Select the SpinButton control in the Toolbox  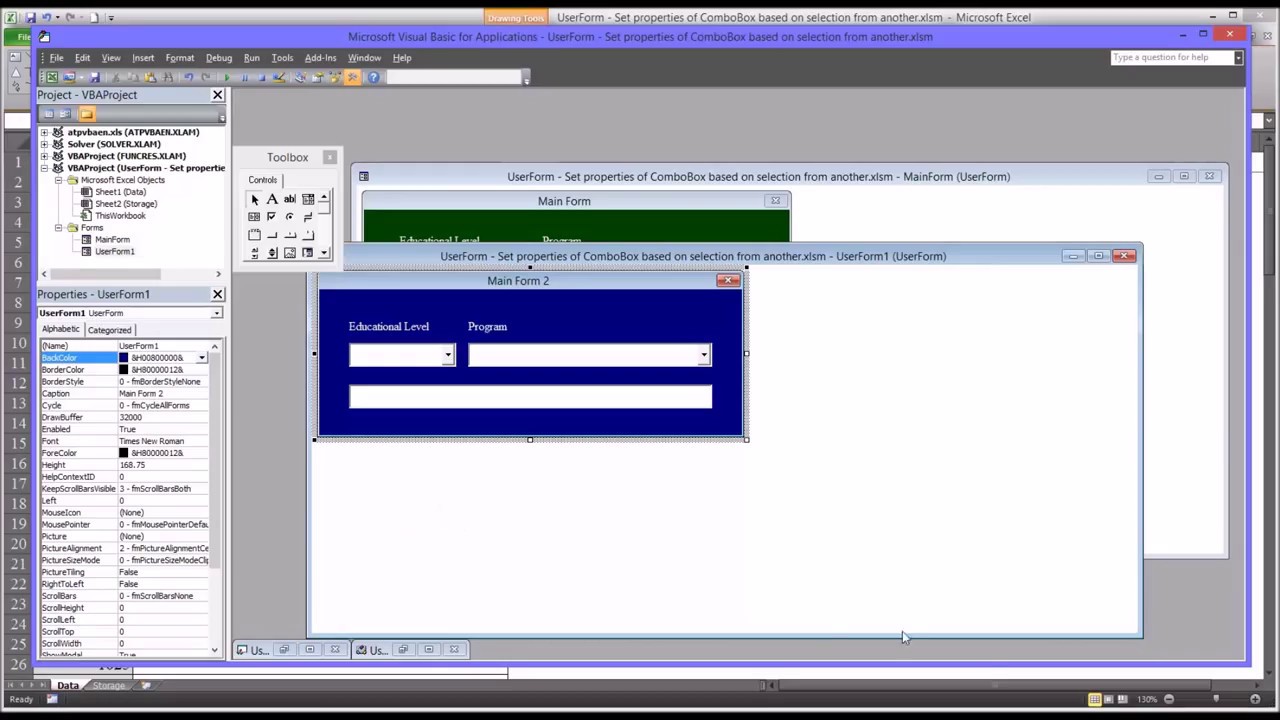click(272, 253)
